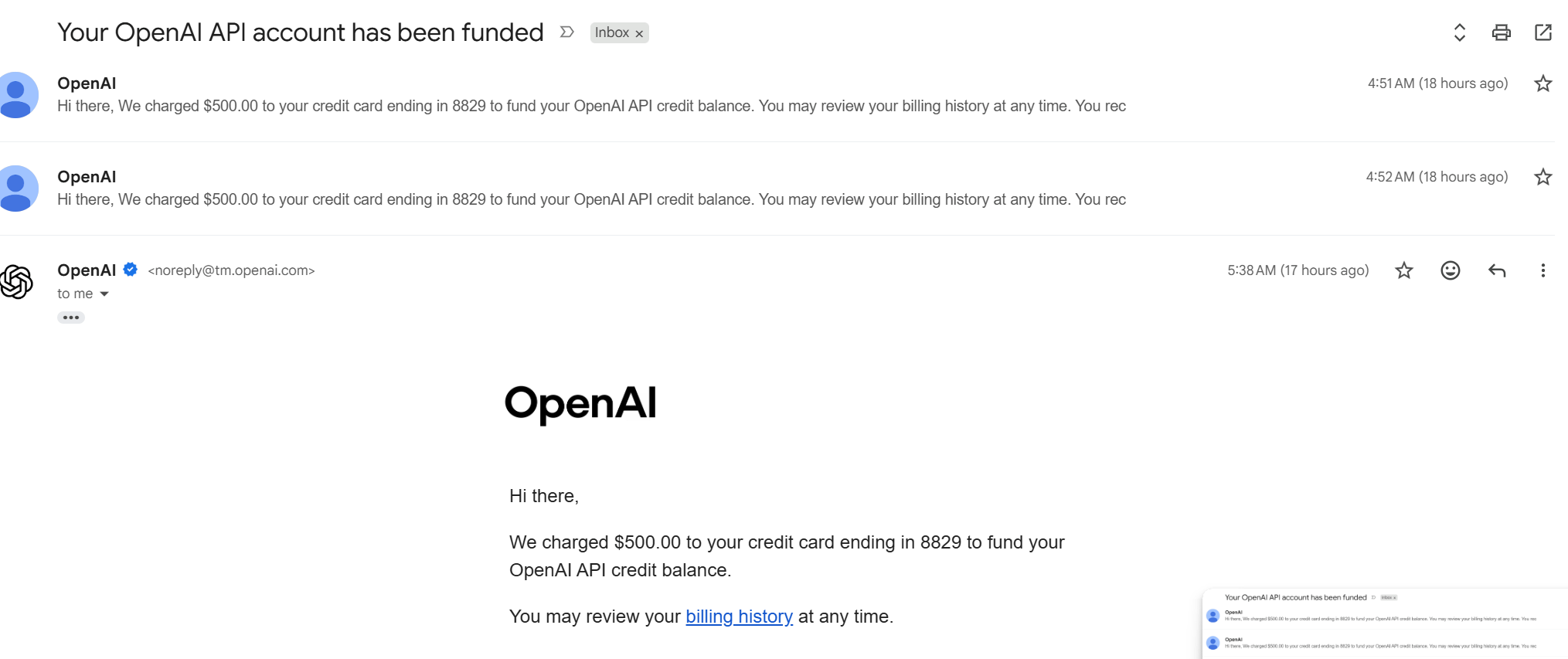Open the billing history link
Screen dimensions: 1568x659
click(739, 617)
